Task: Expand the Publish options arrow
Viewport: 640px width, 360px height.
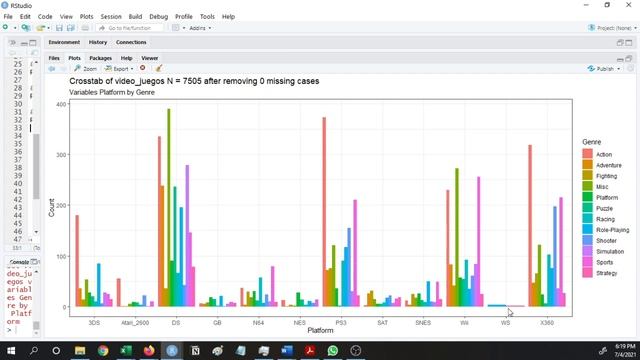Action: (x=618, y=69)
